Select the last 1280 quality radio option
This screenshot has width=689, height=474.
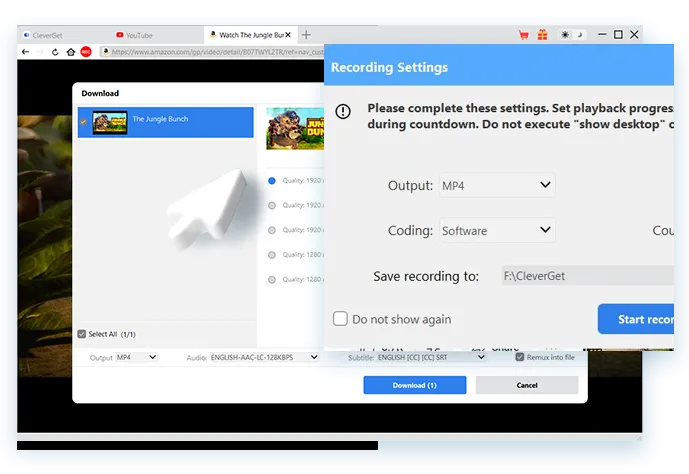(x=272, y=279)
